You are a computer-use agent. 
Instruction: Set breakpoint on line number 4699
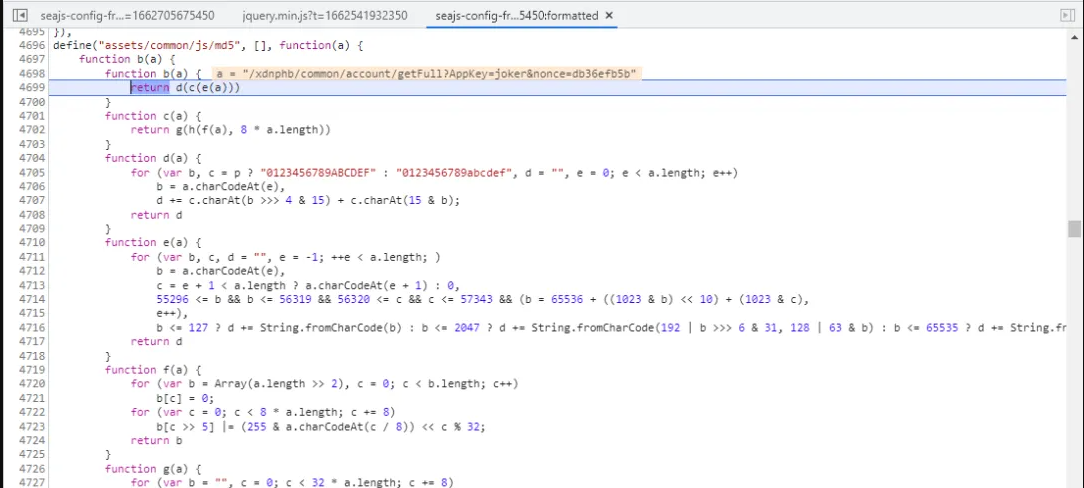click(32, 88)
